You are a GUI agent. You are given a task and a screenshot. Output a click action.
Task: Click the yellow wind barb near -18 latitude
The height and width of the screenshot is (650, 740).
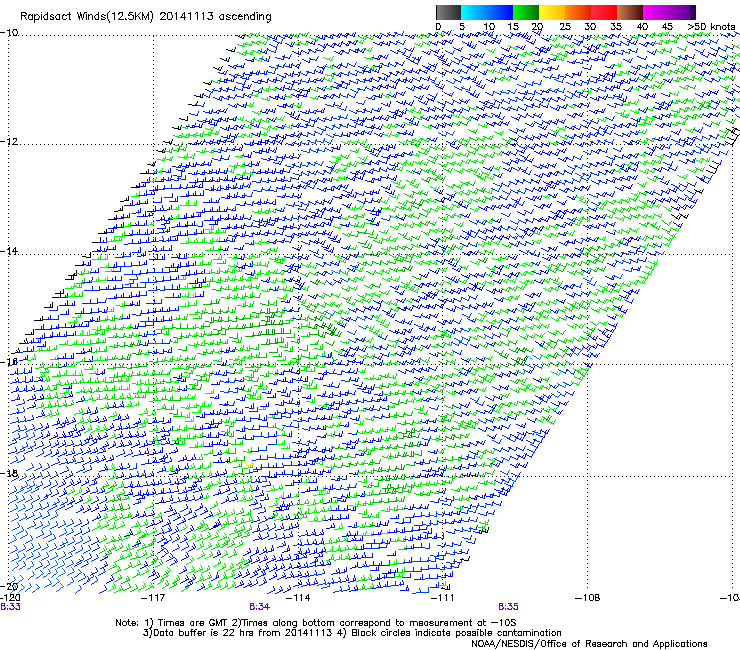(249, 466)
